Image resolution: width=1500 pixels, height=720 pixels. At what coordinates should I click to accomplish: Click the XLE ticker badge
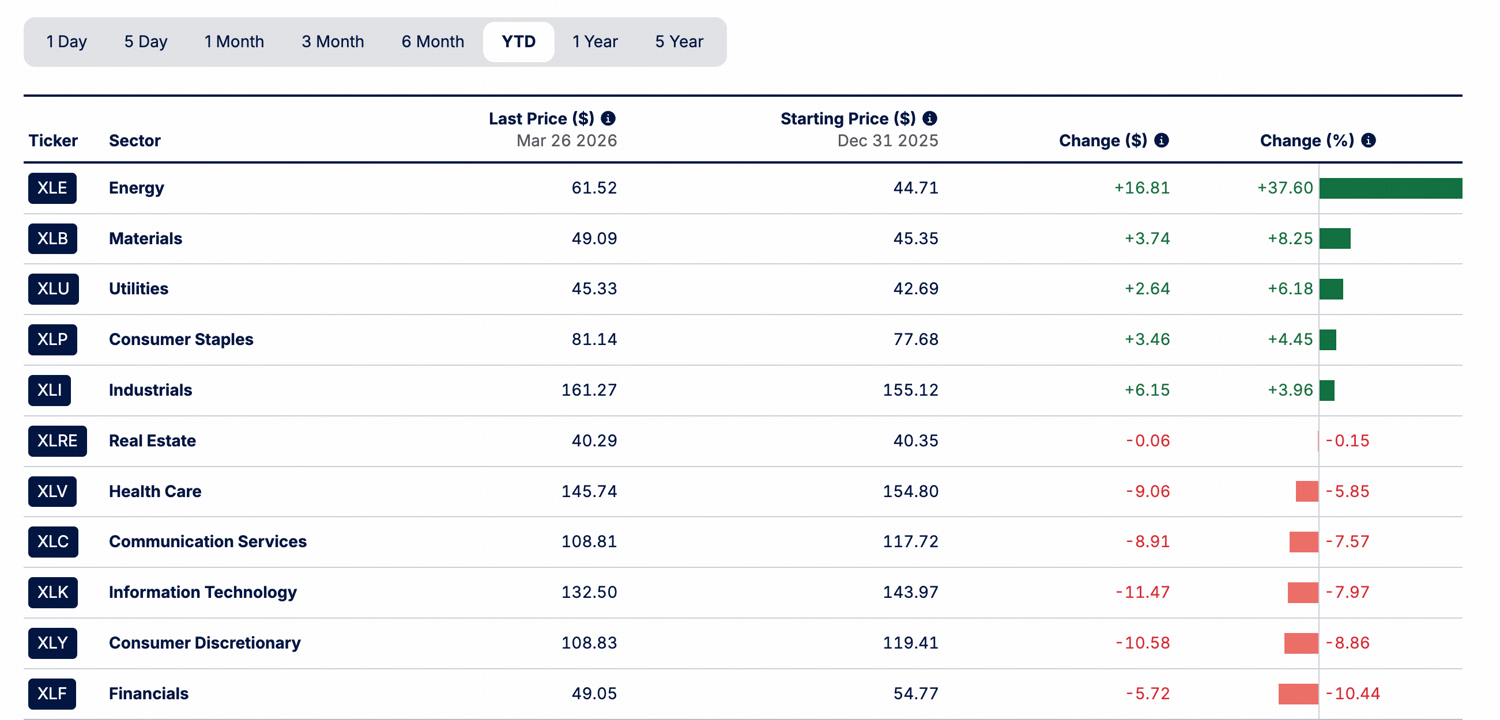(52, 188)
